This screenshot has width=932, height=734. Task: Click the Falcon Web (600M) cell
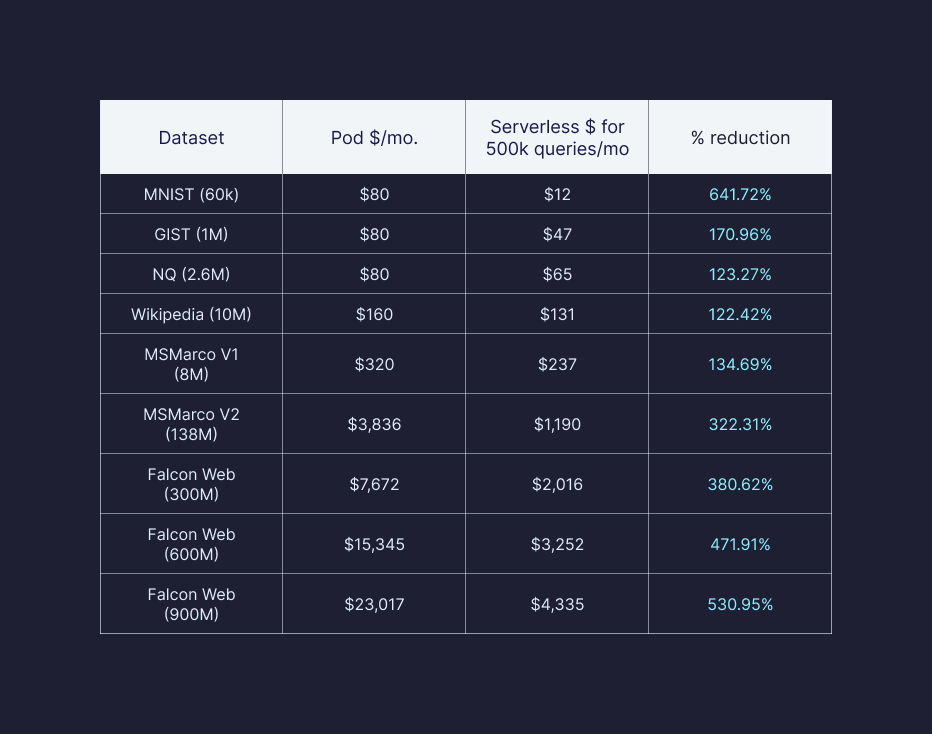click(x=191, y=544)
